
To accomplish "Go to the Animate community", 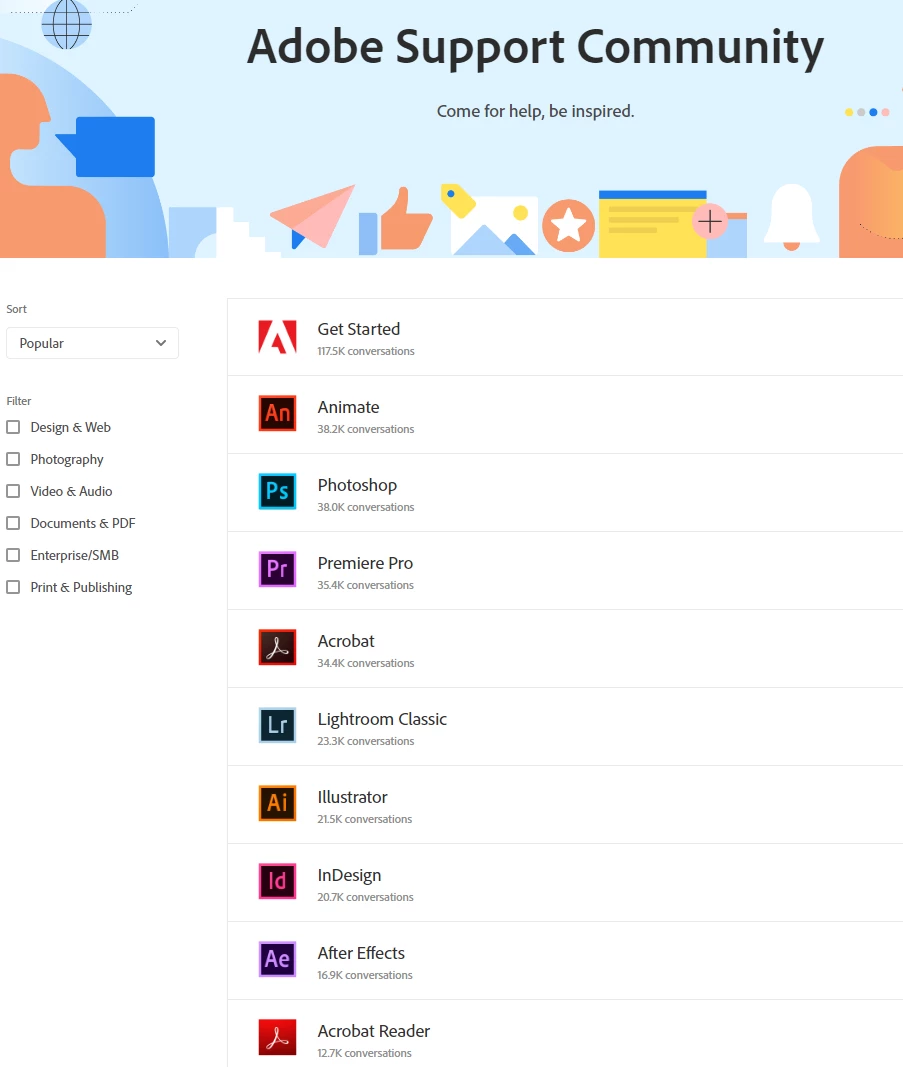I will coord(348,407).
